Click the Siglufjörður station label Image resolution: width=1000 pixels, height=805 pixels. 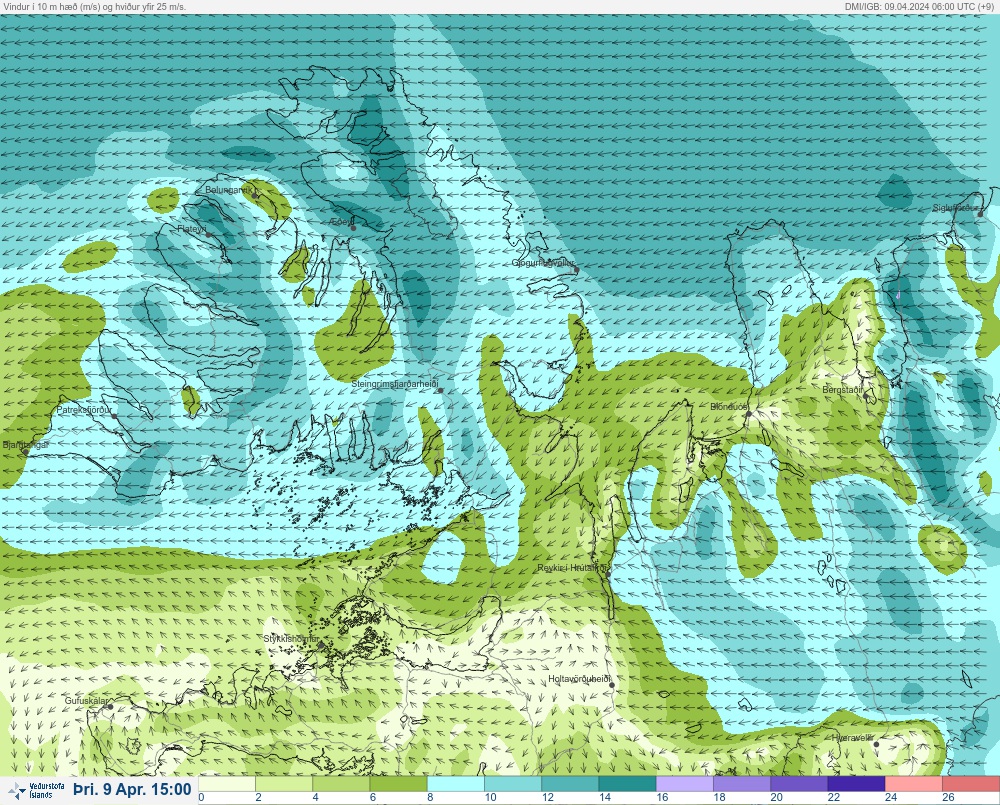pos(955,208)
